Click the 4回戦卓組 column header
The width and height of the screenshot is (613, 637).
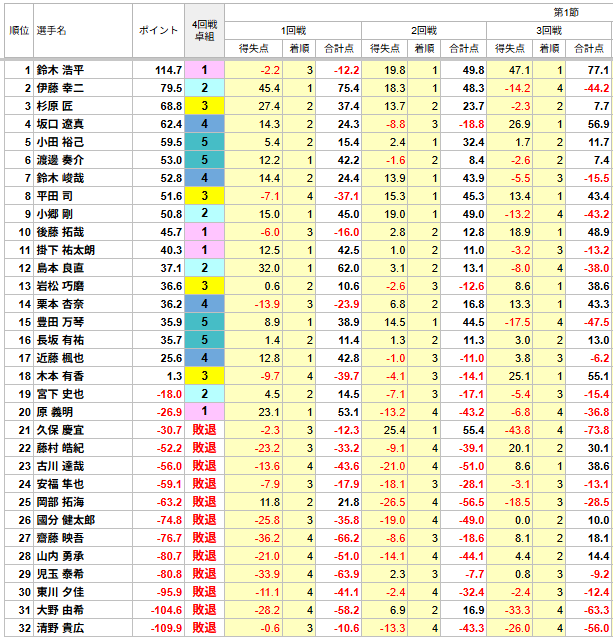[205, 30]
